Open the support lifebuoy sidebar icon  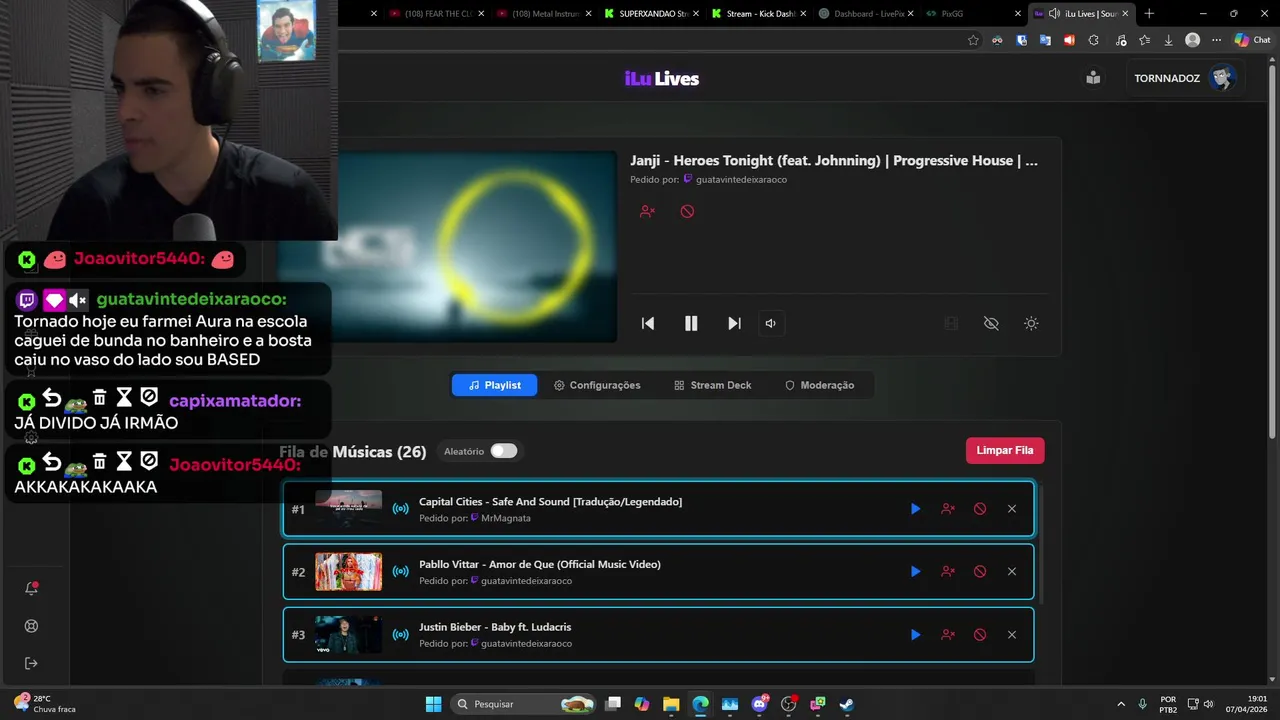click(x=31, y=626)
